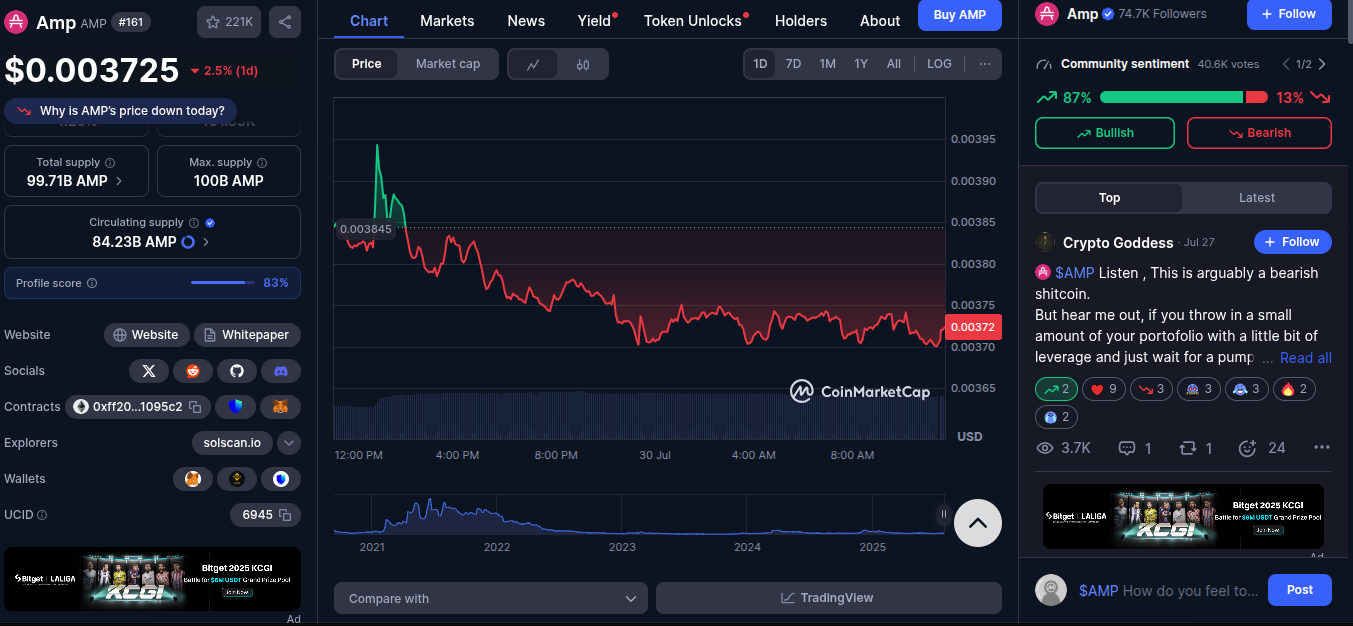
Task: Expand the Explorers list chevron
Action: click(x=289, y=443)
